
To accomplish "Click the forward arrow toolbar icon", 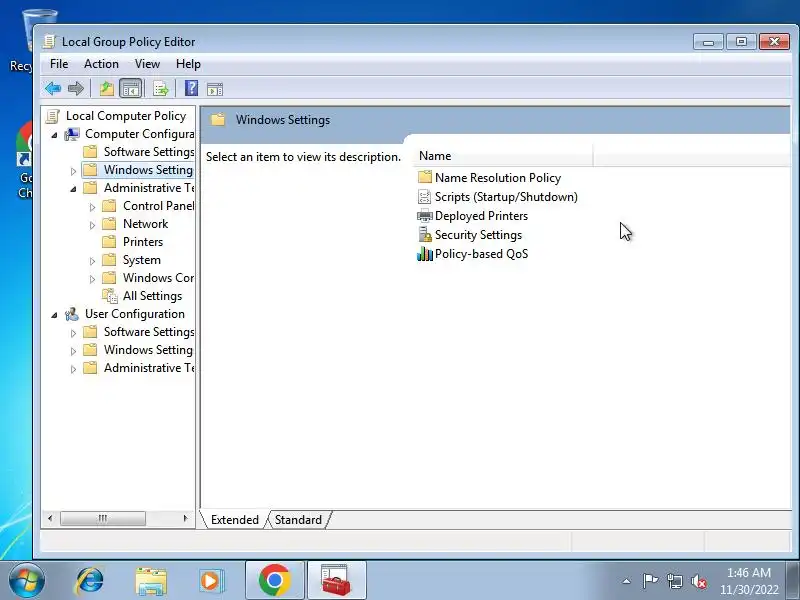I will click(x=76, y=89).
